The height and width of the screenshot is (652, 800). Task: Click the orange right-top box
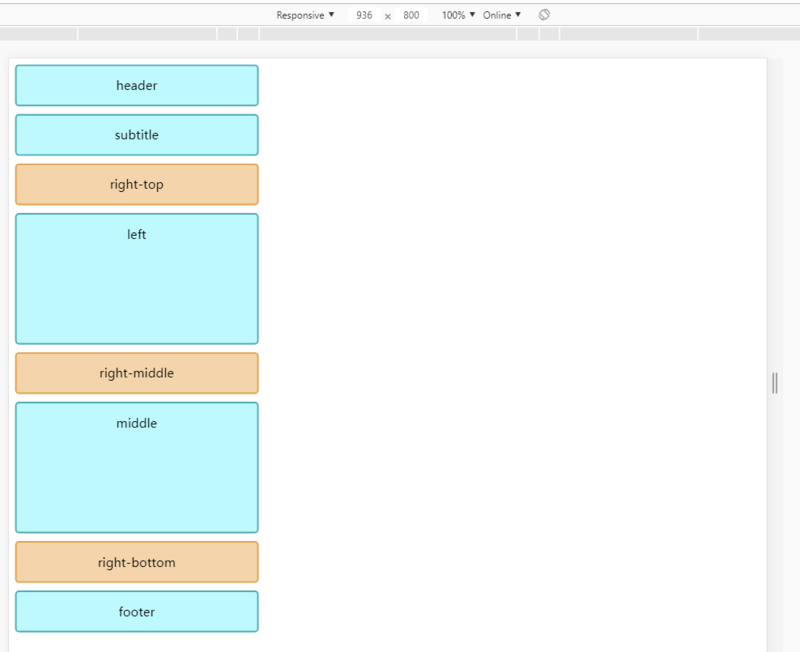(136, 184)
